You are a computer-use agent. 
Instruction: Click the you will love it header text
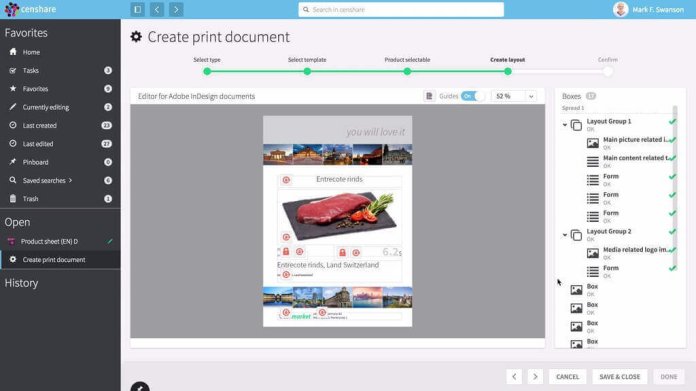coord(376,132)
